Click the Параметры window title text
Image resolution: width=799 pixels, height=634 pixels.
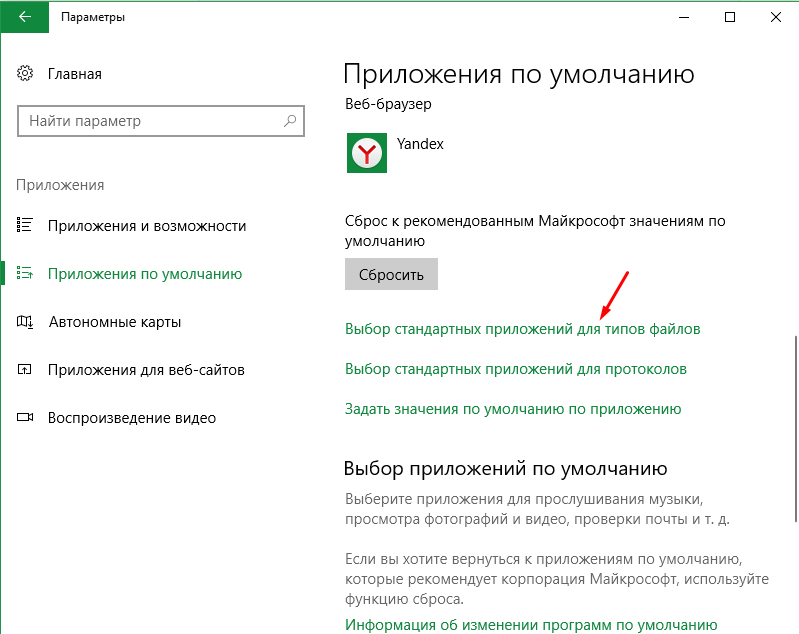pos(93,17)
